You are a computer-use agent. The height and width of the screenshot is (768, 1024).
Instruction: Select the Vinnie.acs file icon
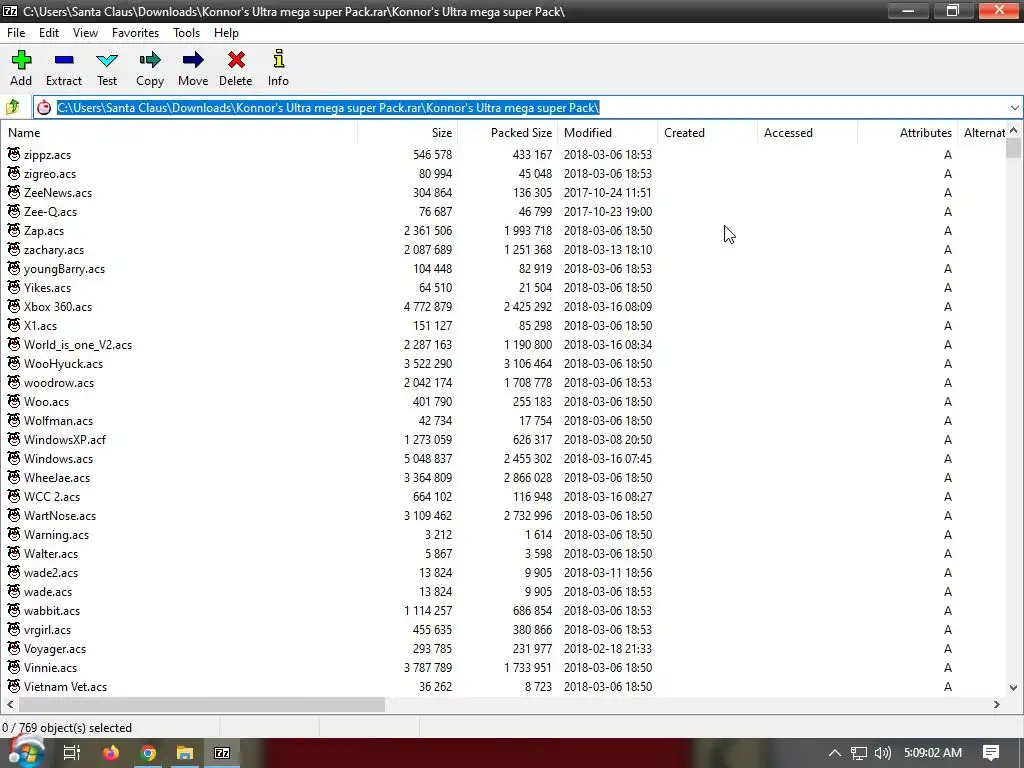point(14,667)
